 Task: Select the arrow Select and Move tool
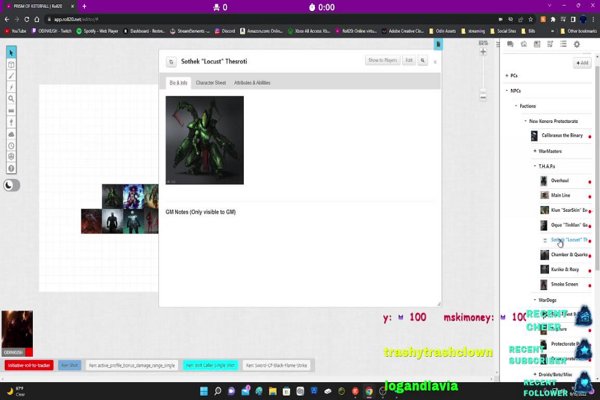[x=11, y=52]
